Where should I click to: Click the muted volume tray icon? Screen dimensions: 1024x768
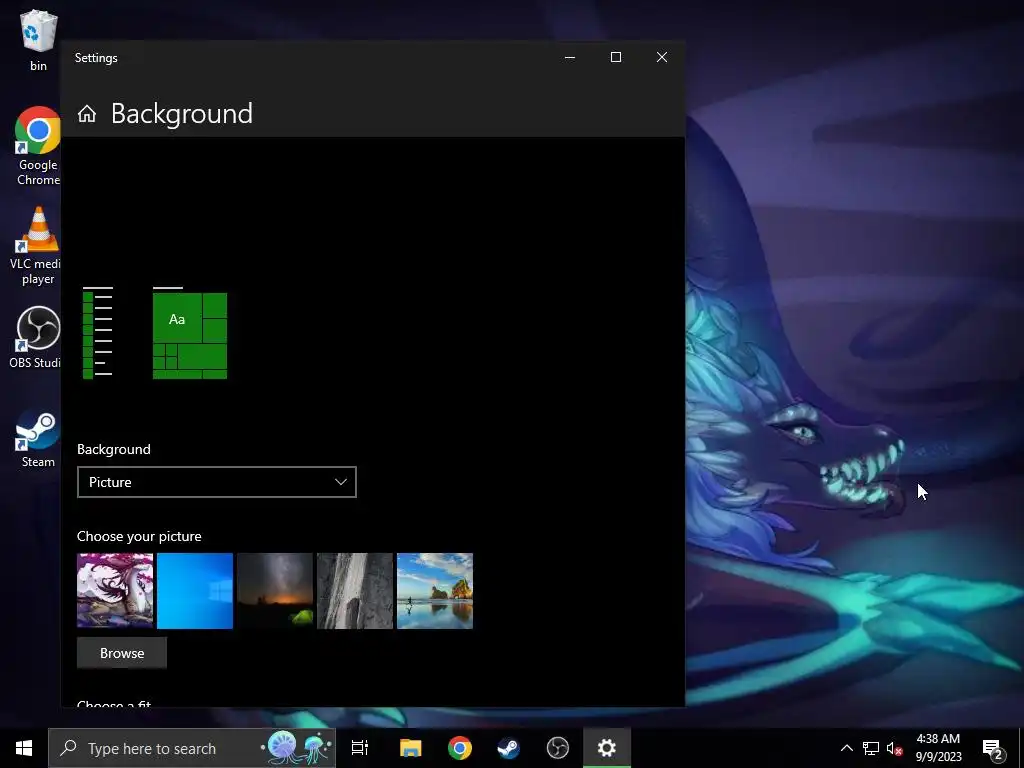coord(895,748)
